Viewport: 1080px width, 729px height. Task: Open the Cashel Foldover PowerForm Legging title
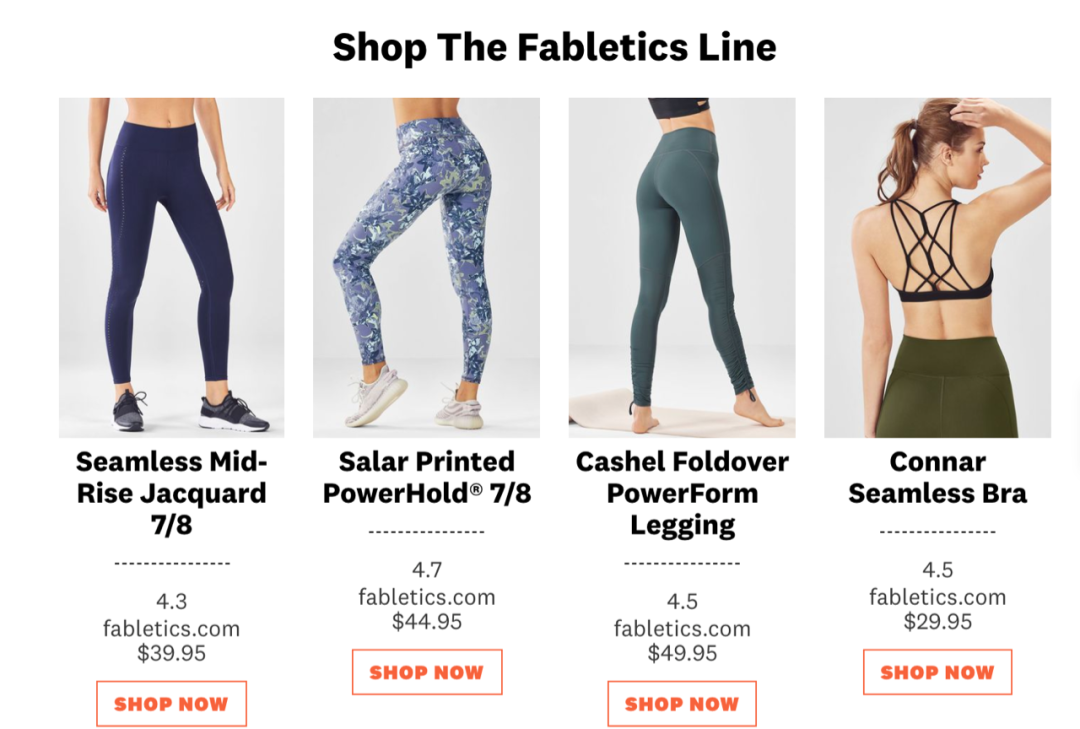682,493
